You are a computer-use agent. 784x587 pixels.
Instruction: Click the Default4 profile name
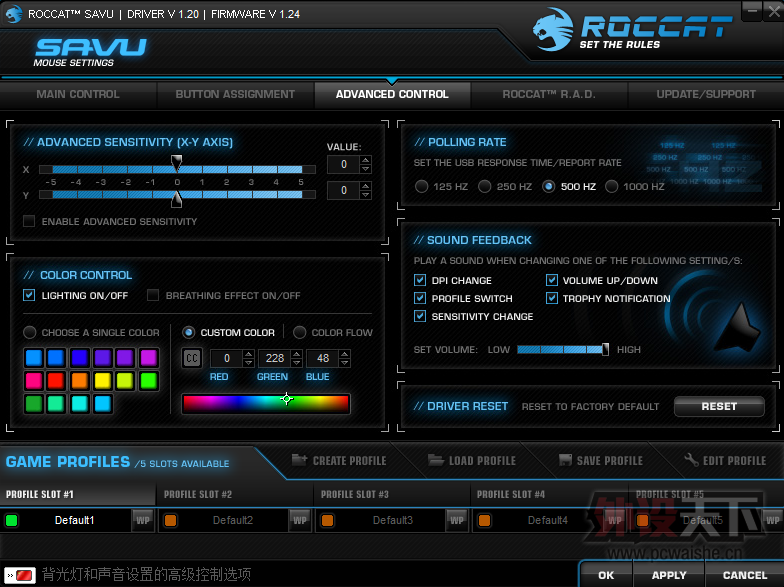coord(548,520)
